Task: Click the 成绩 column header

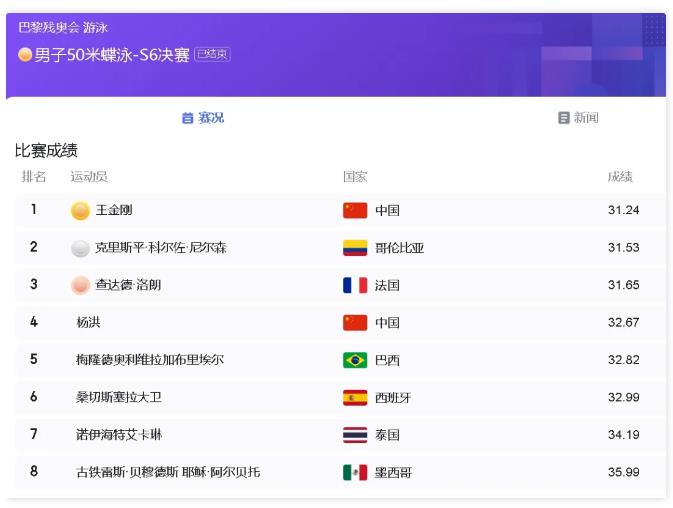Action: pyautogui.click(x=620, y=177)
